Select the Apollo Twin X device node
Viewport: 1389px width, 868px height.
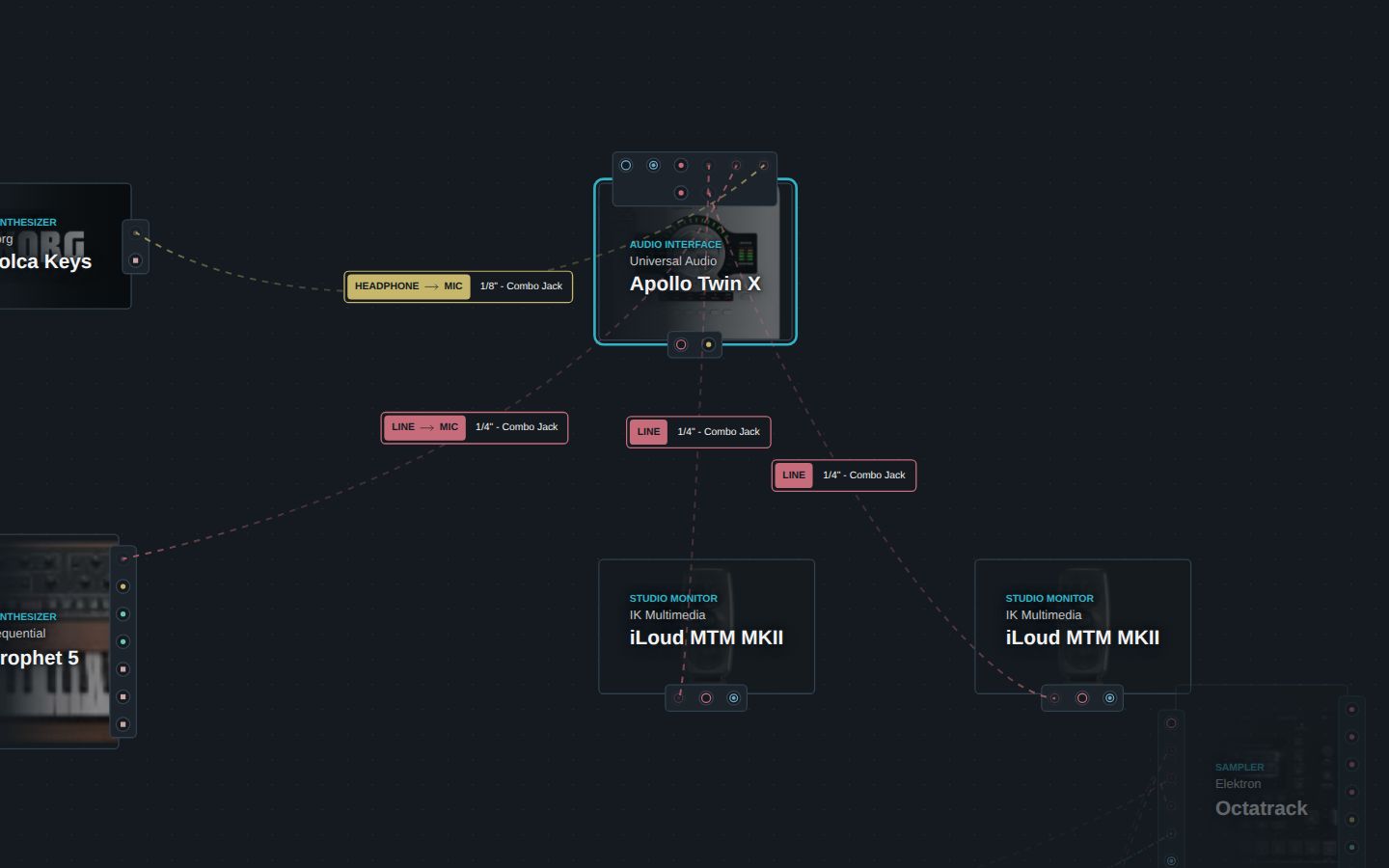695,261
